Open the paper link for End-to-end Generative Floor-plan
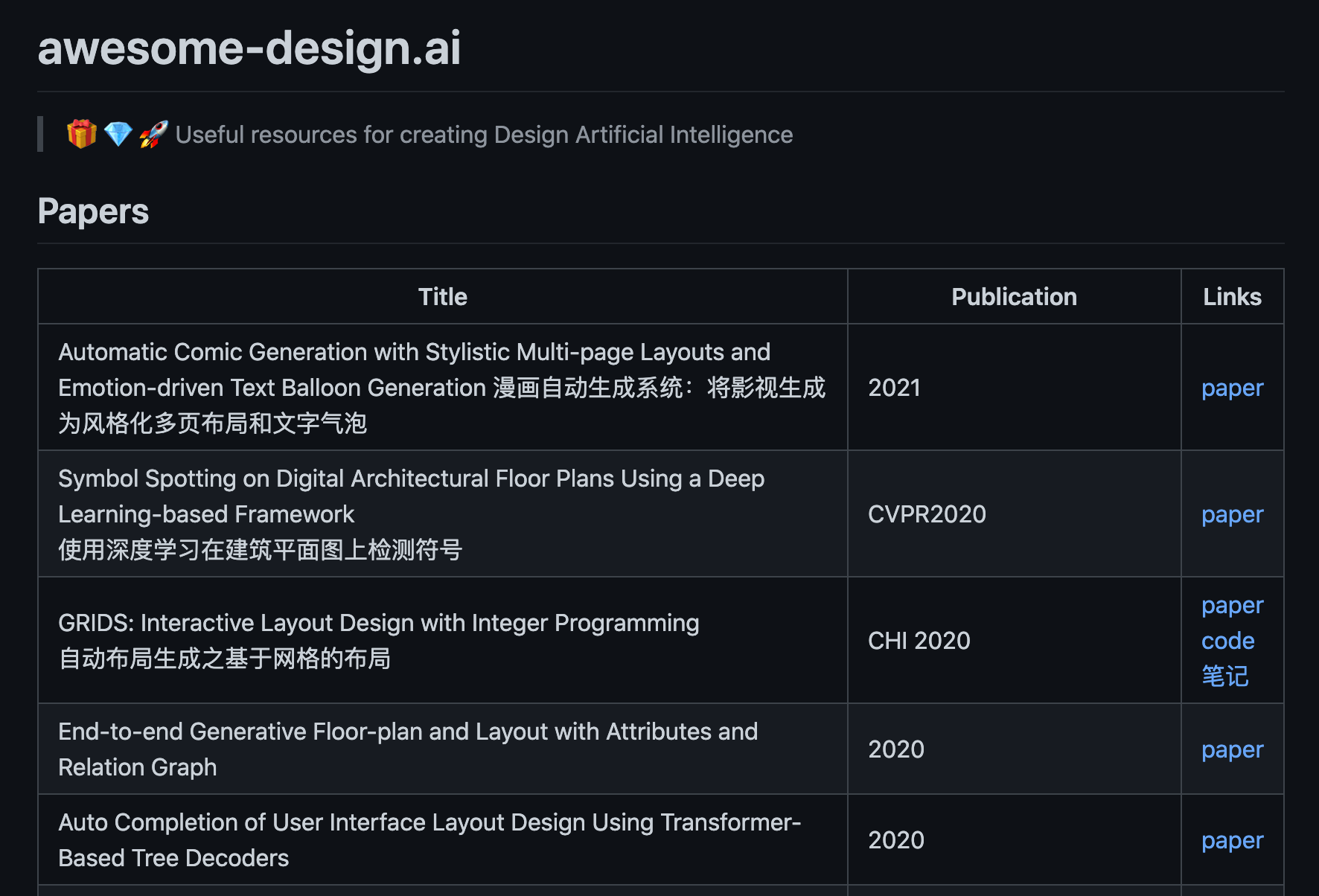 tap(1232, 749)
